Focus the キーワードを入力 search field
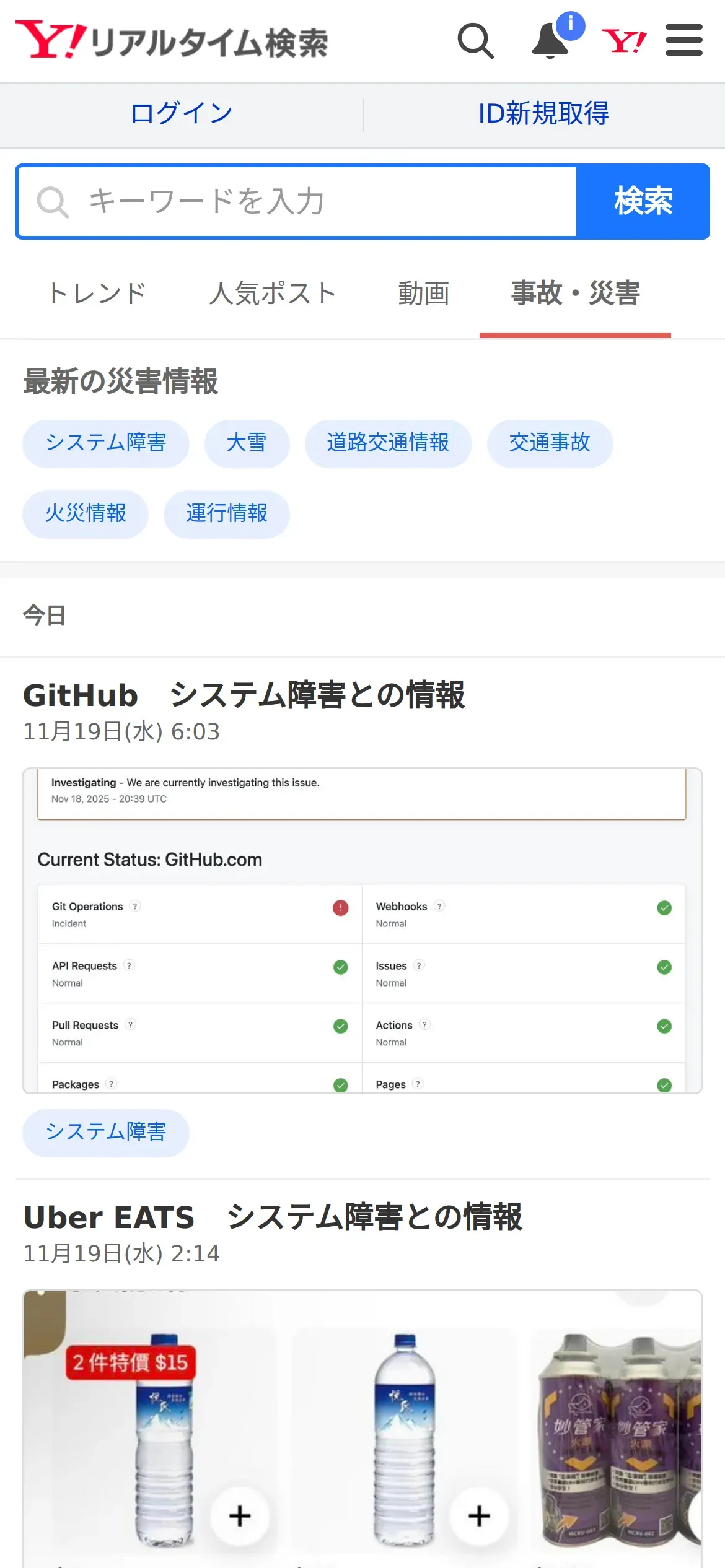Image resolution: width=725 pixels, height=1568 pixels. click(x=297, y=201)
